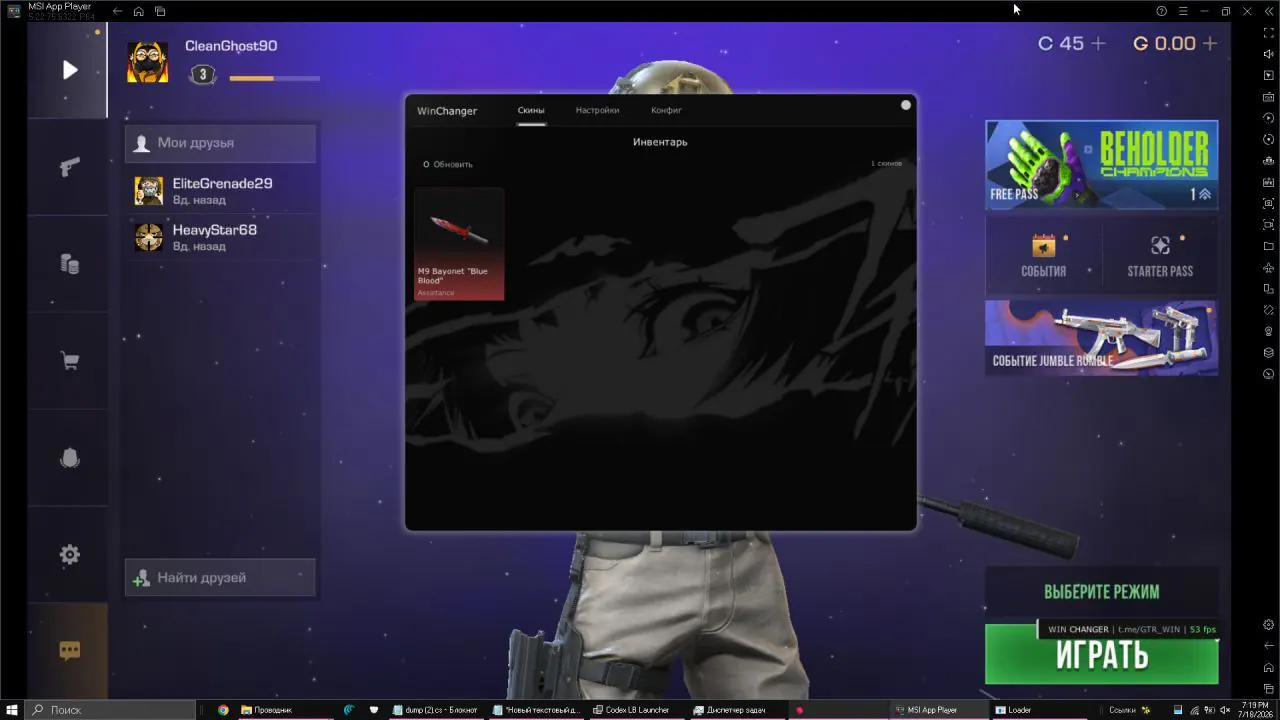The image size is (1280, 720).
Task: Click the Android home icon in right toolbar
Action: tap(1269, 667)
